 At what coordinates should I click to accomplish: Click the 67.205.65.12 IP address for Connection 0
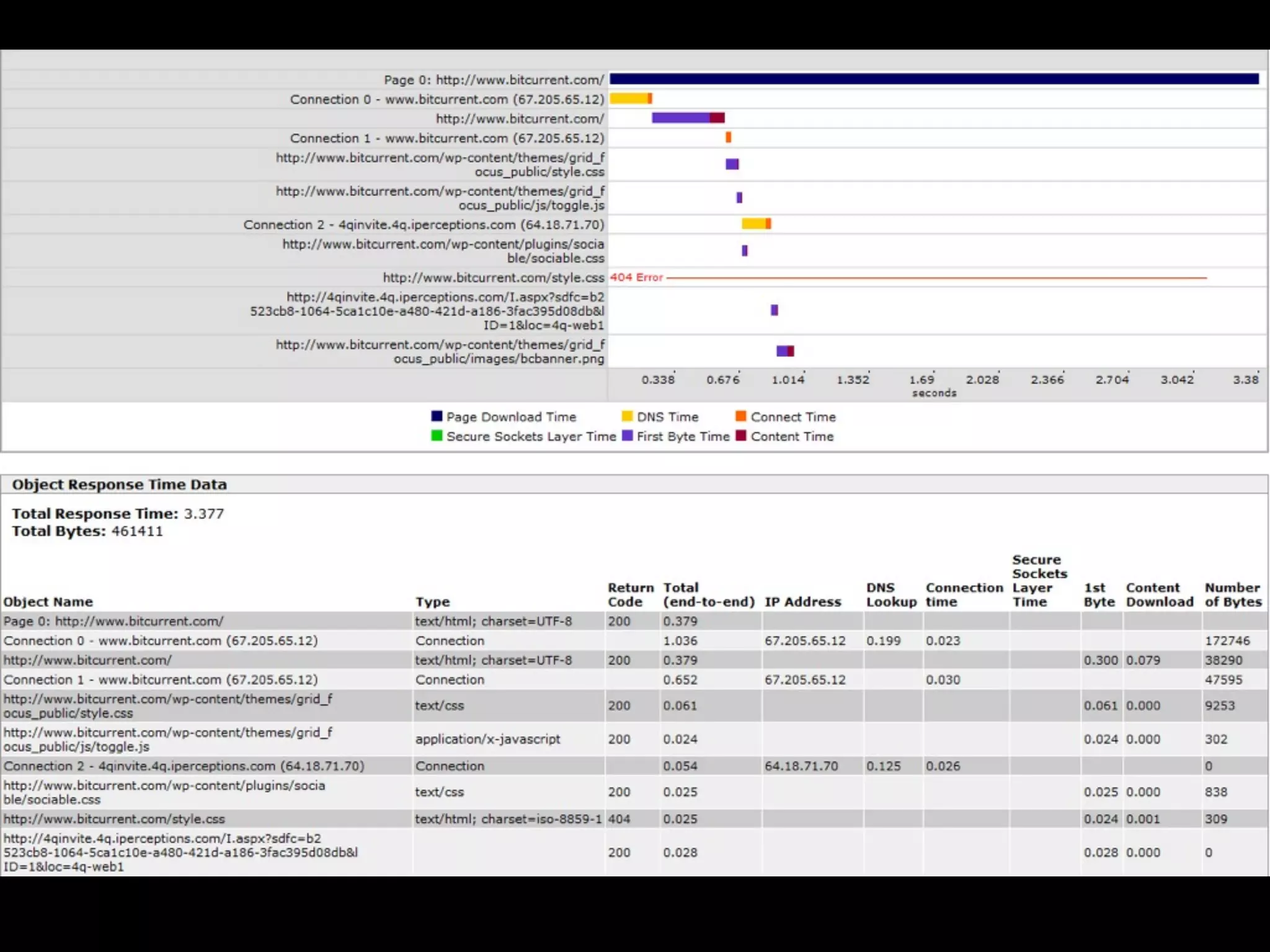pyautogui.click(x=804, y=641)
